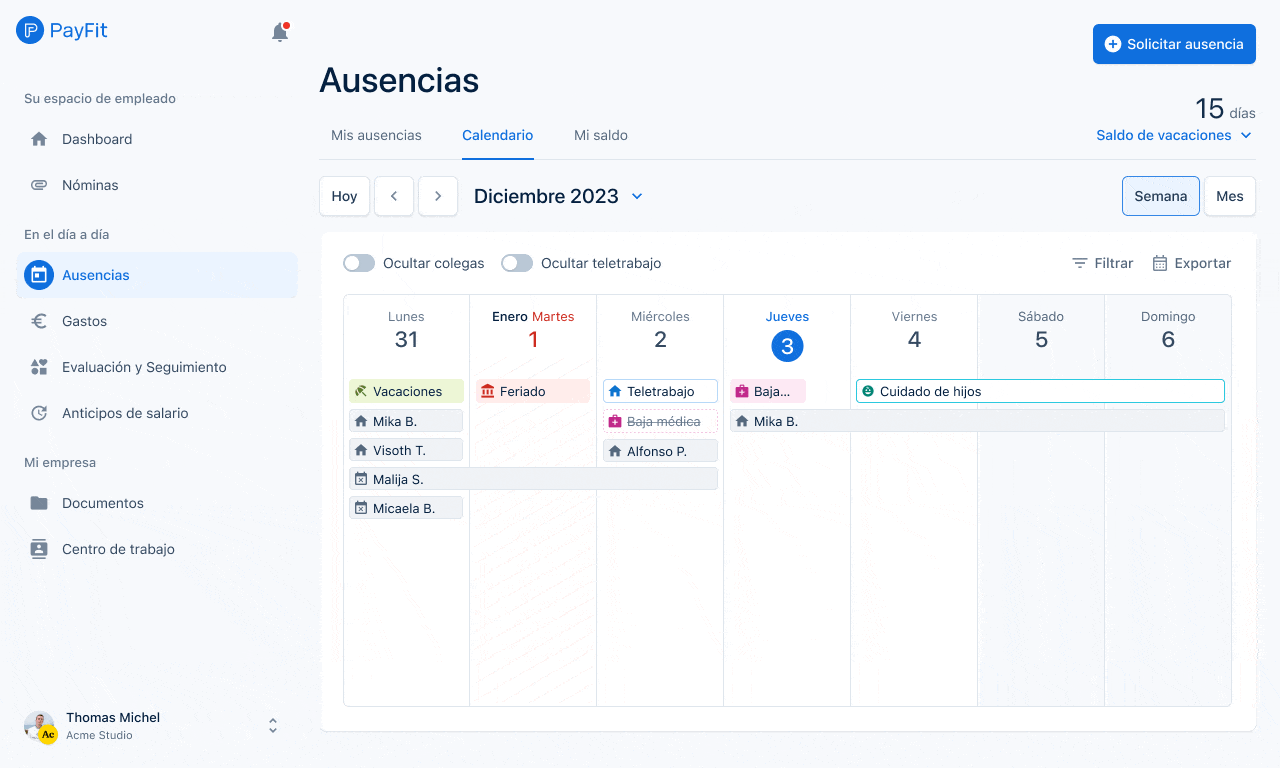Click the Centro de trabajo contact icon
Viewport: 1280px width, 768px height.
coord(39,549)
